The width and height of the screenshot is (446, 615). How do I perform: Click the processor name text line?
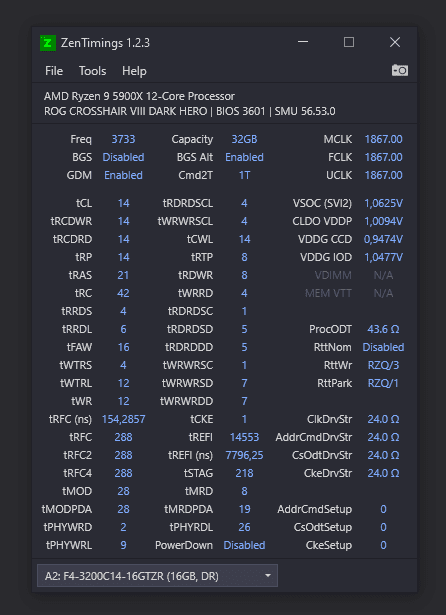tap(139, 96)
